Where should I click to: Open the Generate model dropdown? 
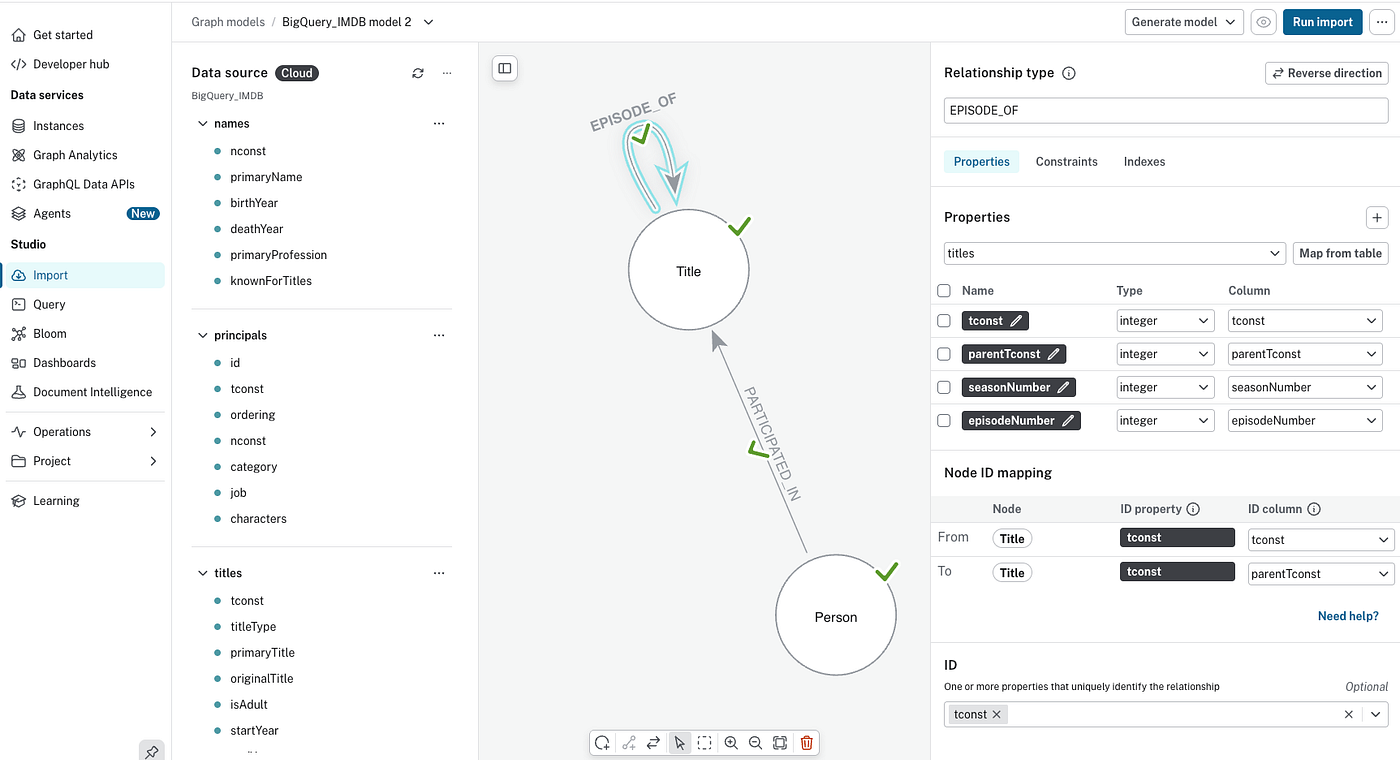click(1184, 22)
